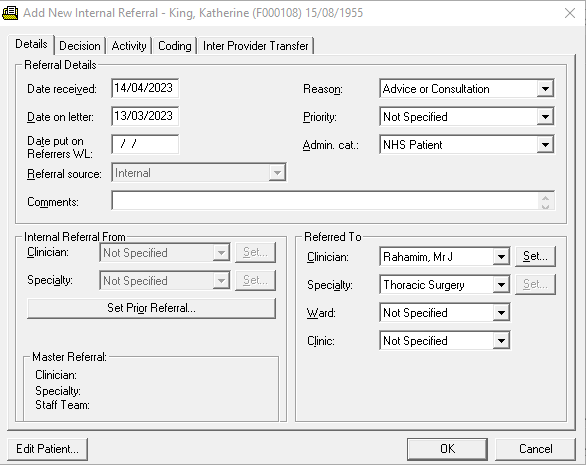586x465 pixels.
Task: Cancel the new internal referral
Action: 536,449
